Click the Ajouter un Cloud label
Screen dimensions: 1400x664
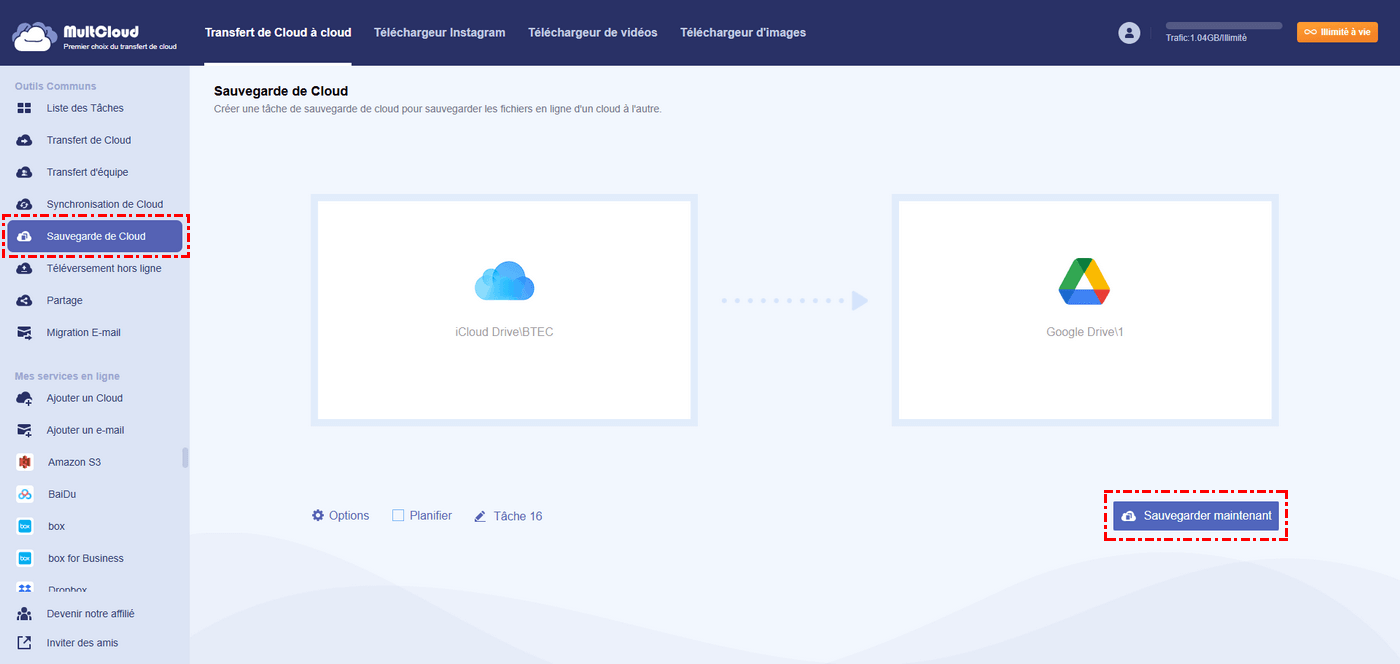pyautogui.click(x=85, y=398)
